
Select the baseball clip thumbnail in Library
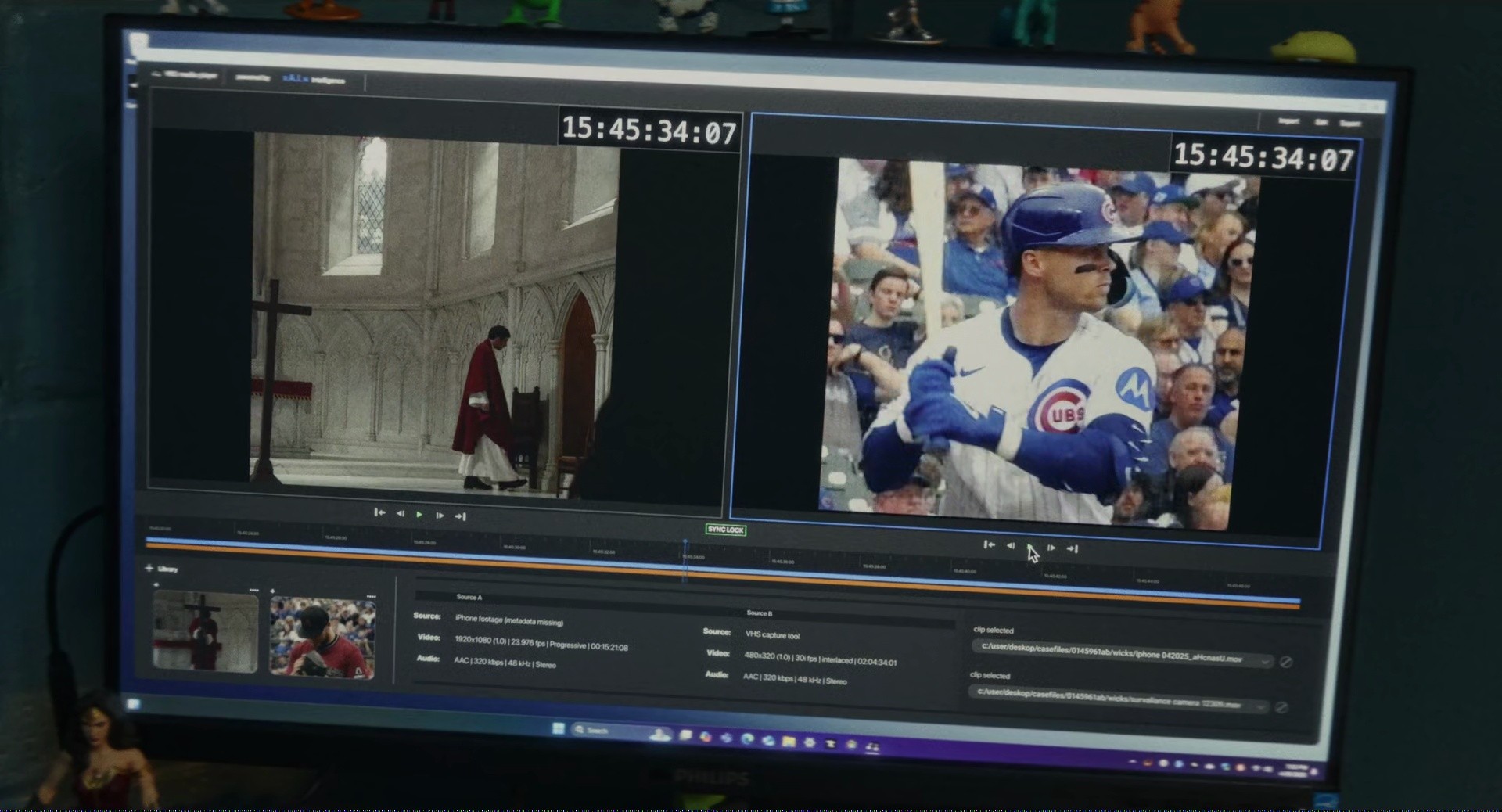(x=322, y=638)
